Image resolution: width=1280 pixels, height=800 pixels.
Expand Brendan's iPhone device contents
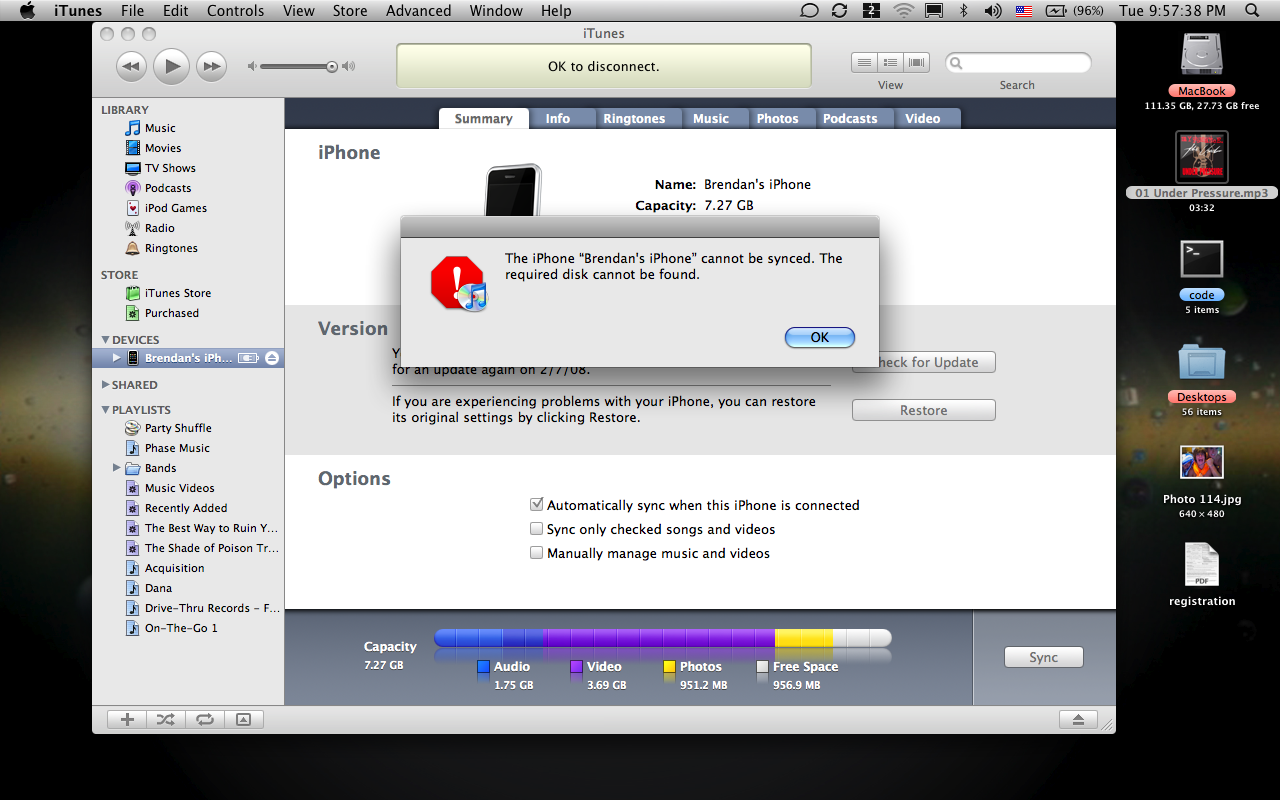coord(116,358)
